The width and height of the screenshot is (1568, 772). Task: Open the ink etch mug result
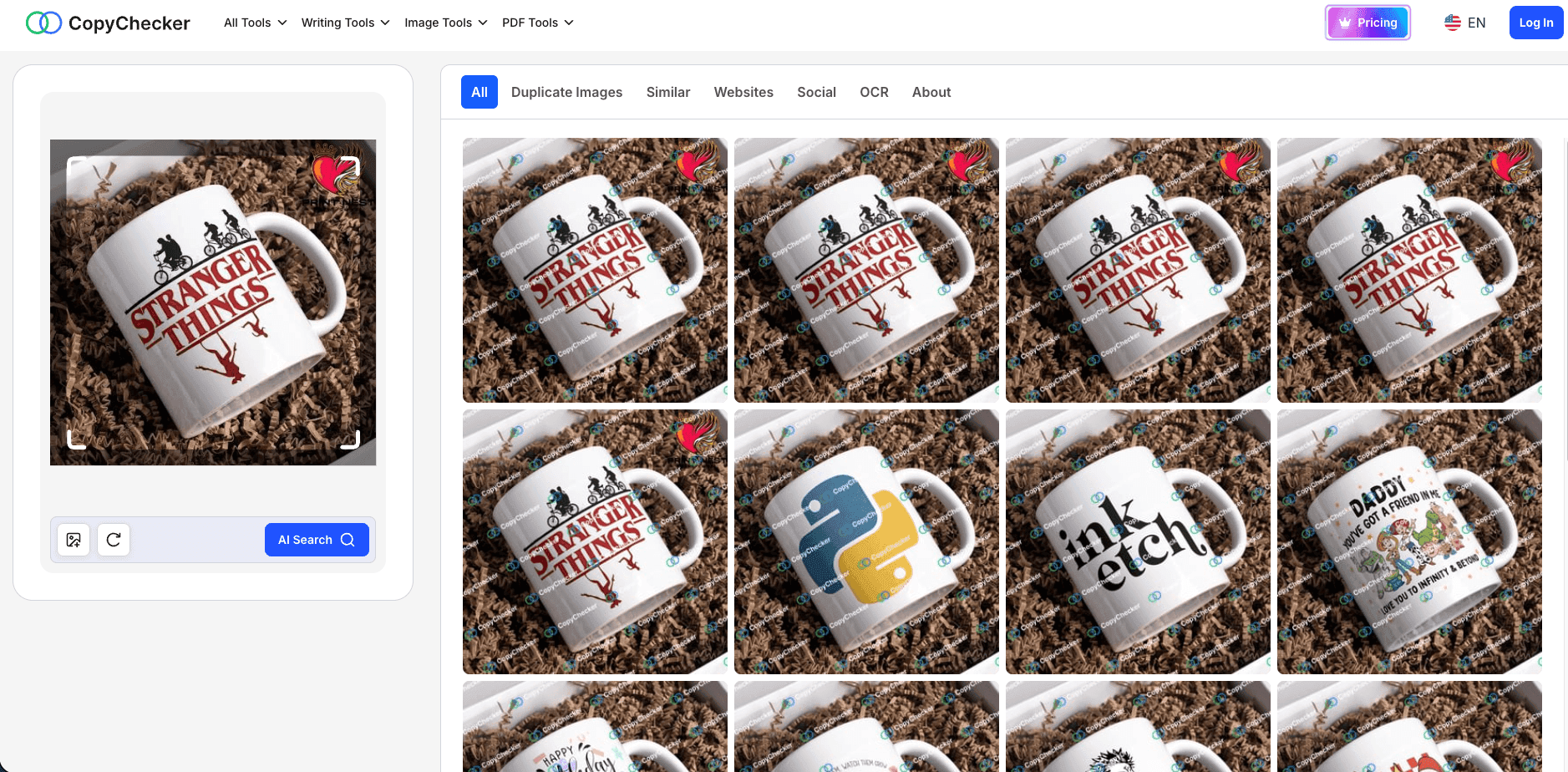(x=1138, y=541)
